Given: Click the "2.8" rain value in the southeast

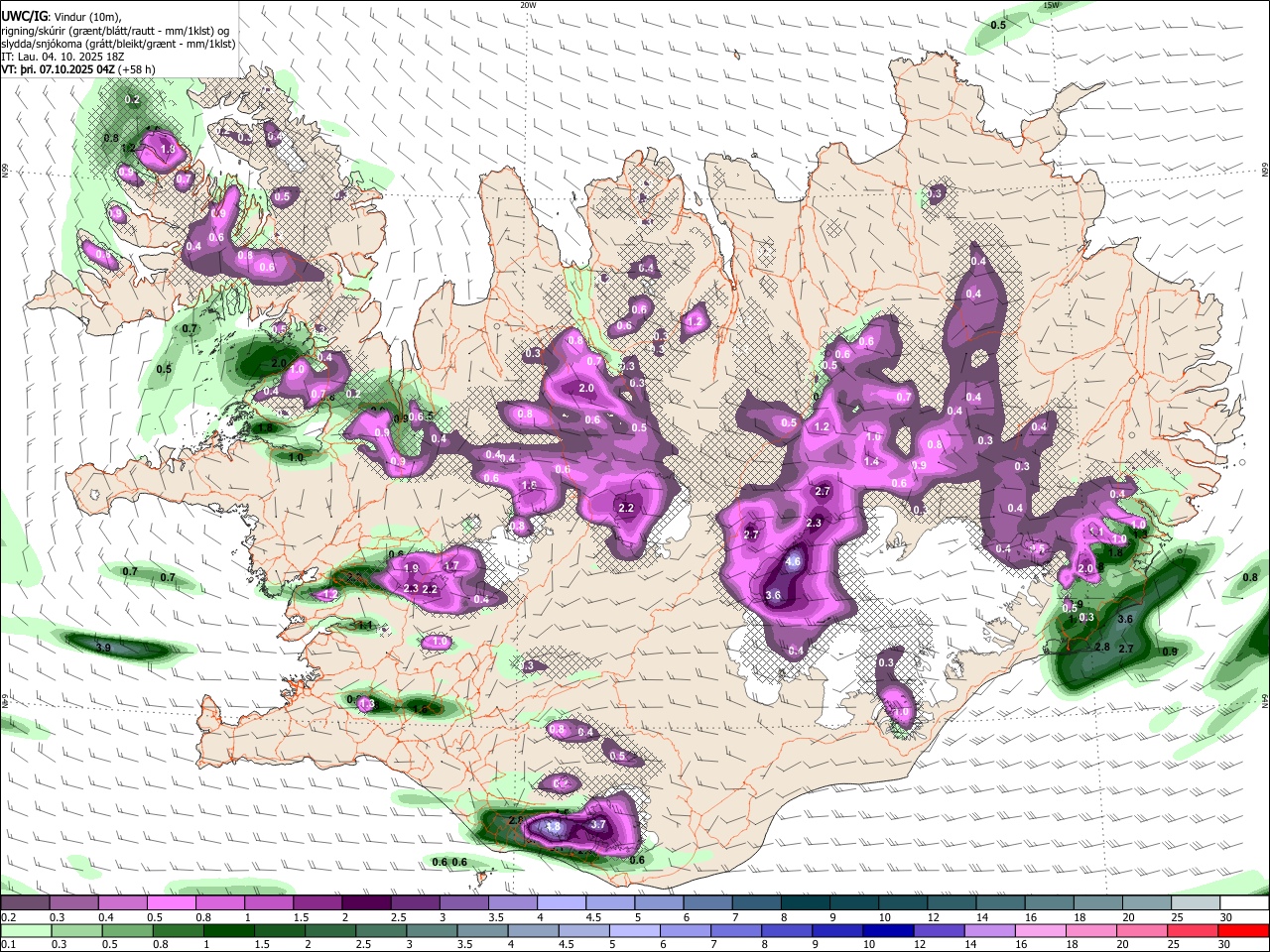Looking at the screenshot, I should (1101, 647).
